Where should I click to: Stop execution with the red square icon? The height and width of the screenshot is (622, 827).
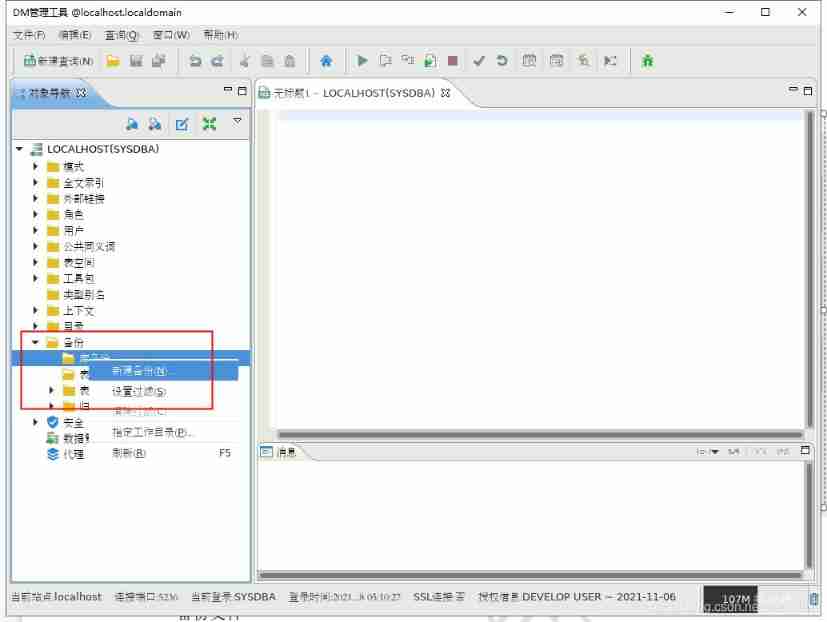452,61
